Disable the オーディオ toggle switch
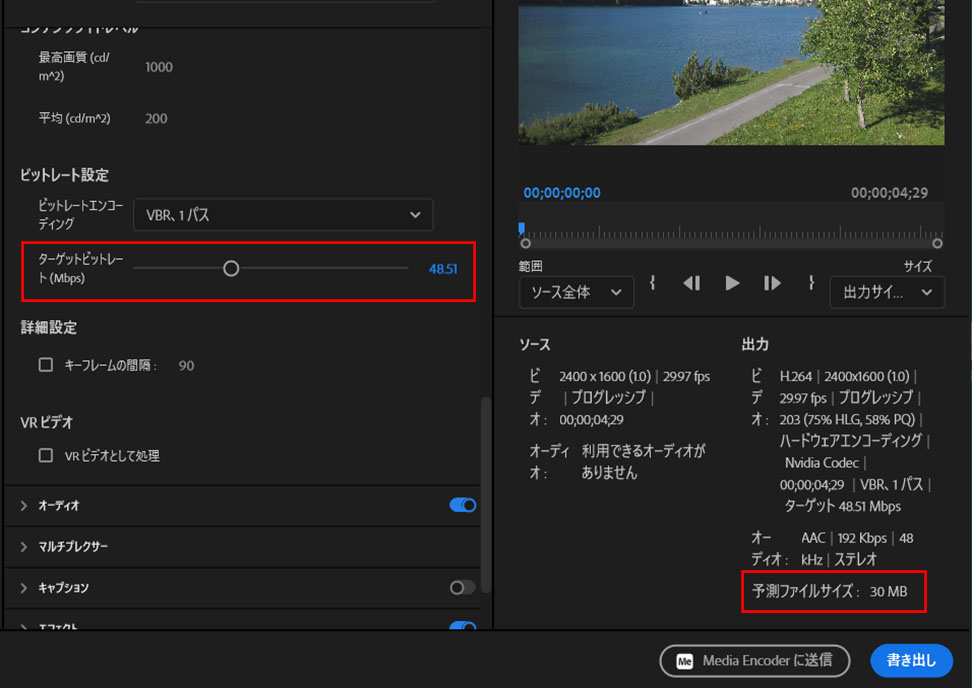Image resolution: width=972 pixels, height=688 pixels. pos(461,505)
